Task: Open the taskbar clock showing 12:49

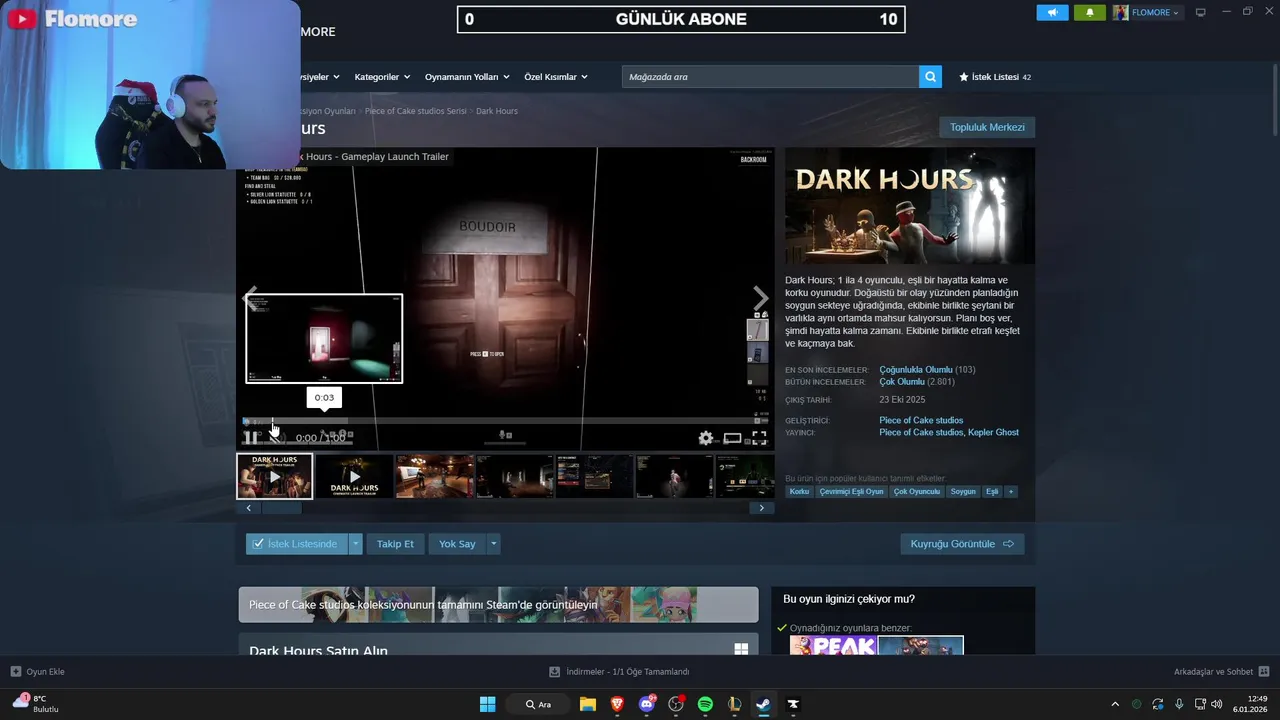Action: tap(1250, 704)
